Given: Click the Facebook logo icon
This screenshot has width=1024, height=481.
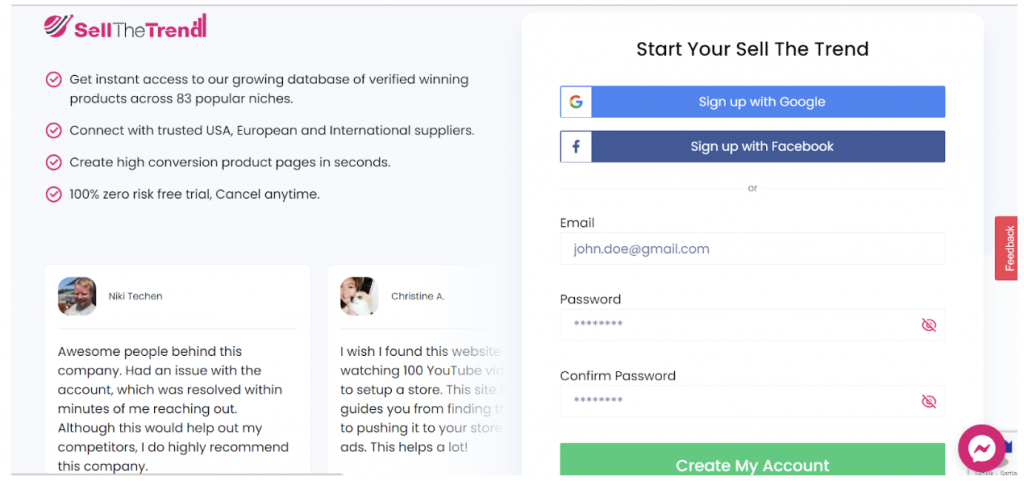Looking at the screenshot, I should pyautogui.click(x=575, y=146).
